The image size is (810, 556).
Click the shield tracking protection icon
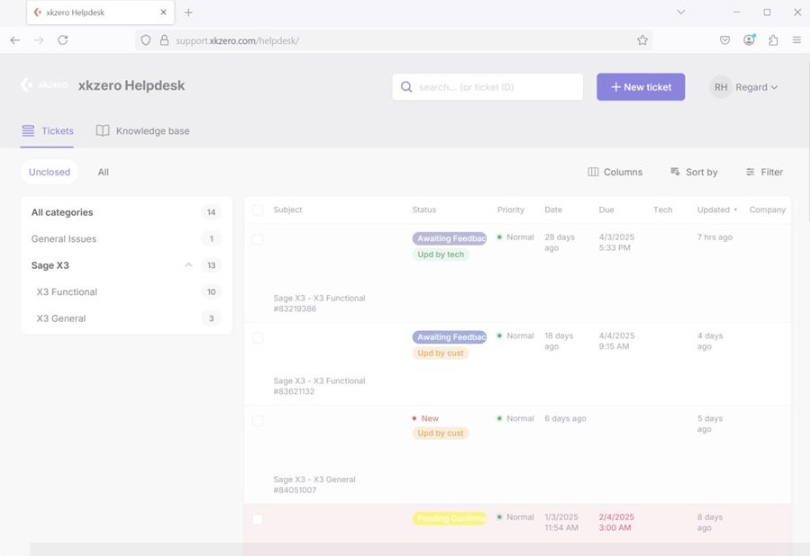click(x=146, y=40)
